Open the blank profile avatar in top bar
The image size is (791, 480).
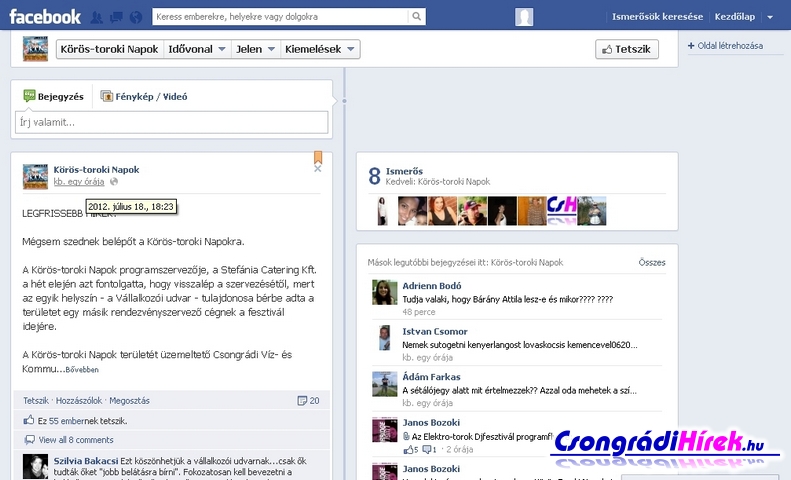[524, 17]
